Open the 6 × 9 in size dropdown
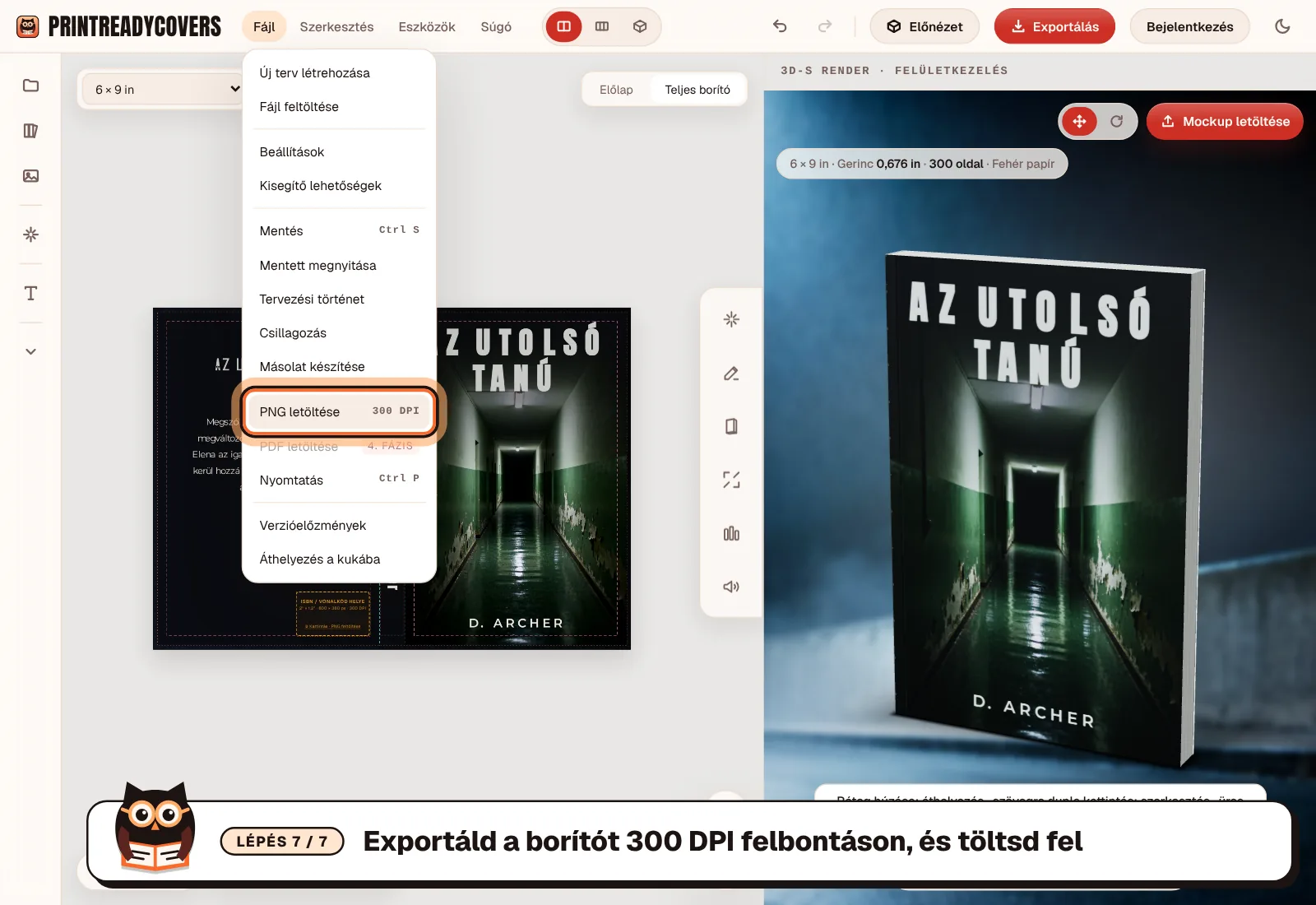1316x905 pixels. pyautogui.click(x=164, y=90)
